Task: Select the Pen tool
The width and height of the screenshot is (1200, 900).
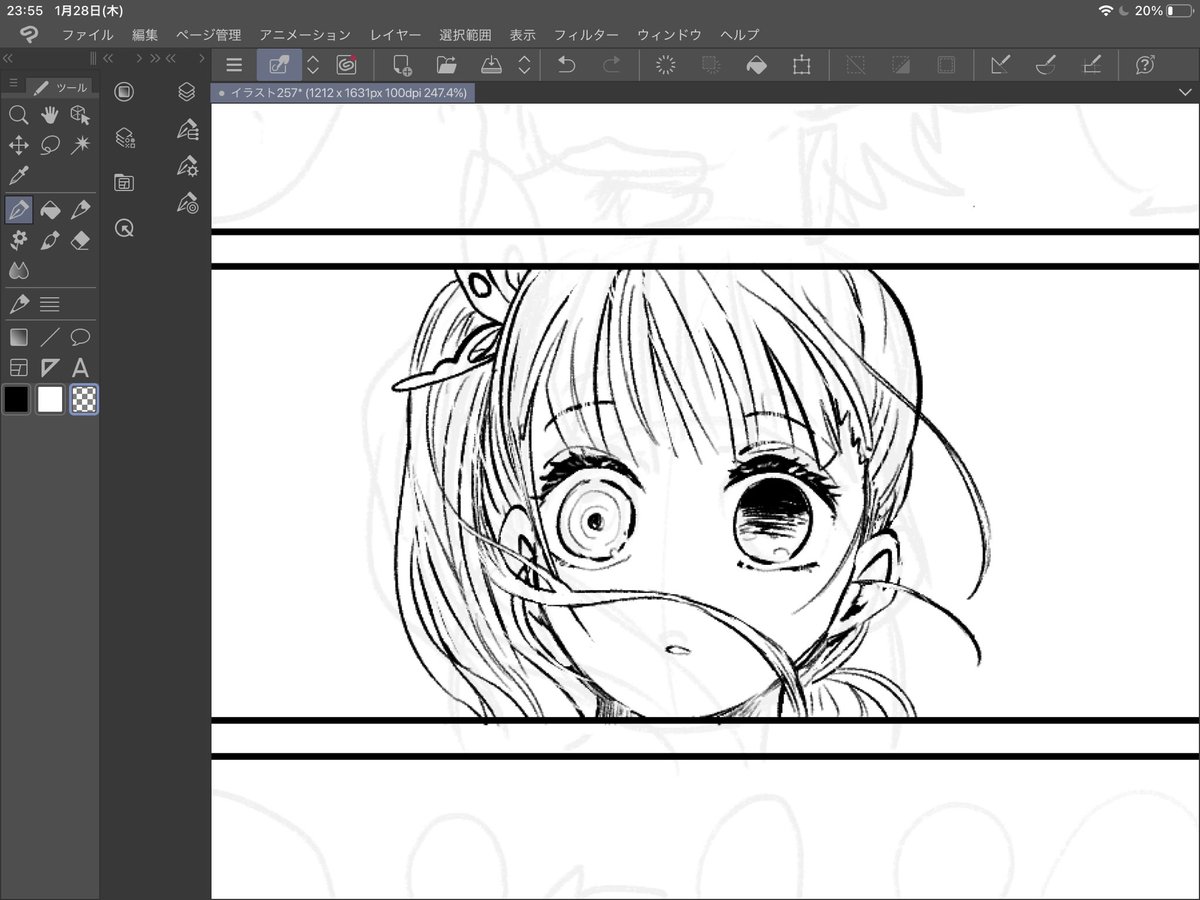Action: (18, 210)
